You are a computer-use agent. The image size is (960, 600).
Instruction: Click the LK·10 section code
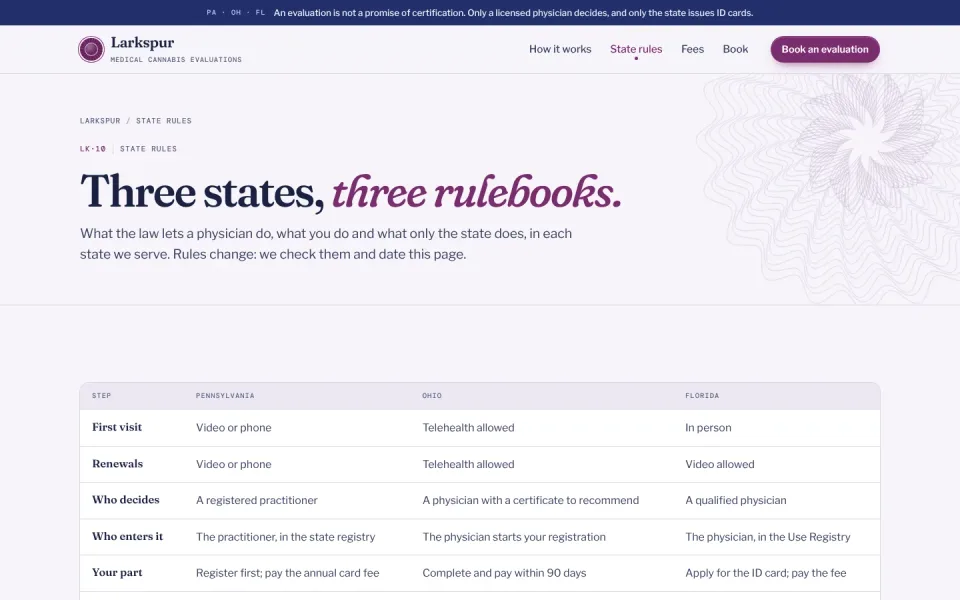coord(92,149)
